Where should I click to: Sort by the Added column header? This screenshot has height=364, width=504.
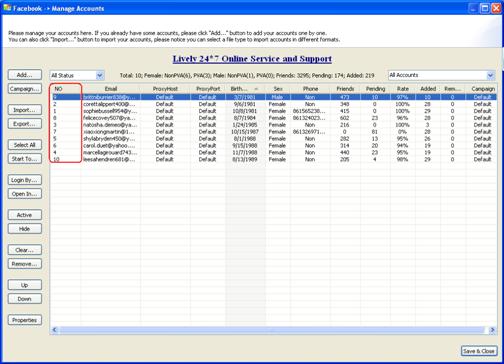point(428,89)
